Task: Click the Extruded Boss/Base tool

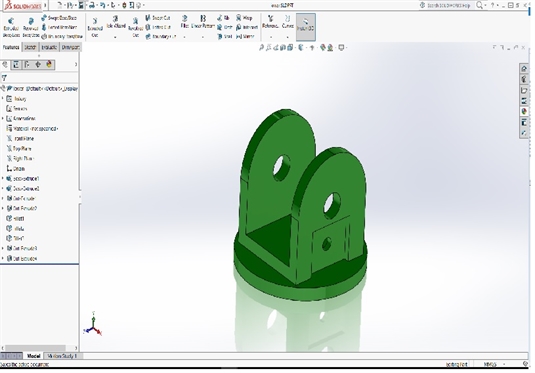Action: (11, 27)
